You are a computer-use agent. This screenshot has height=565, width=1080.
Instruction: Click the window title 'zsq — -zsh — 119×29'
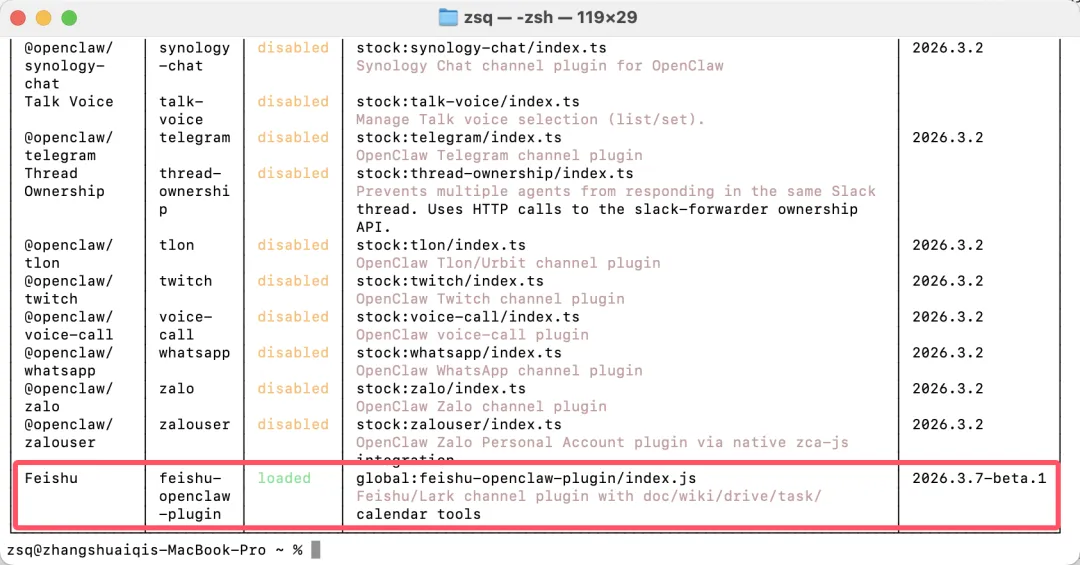click(x=550, y=17)
